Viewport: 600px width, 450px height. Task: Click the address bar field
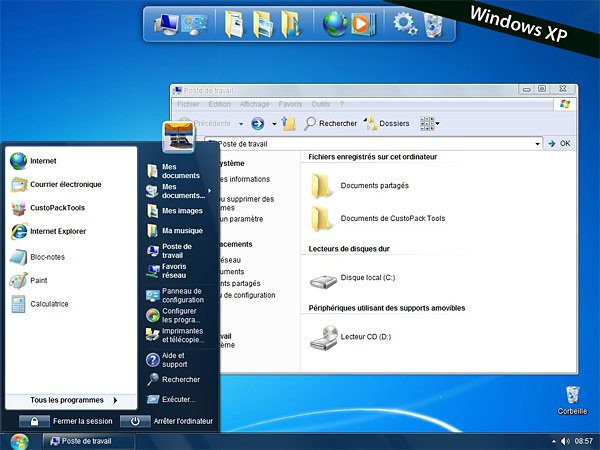[373, 144]
